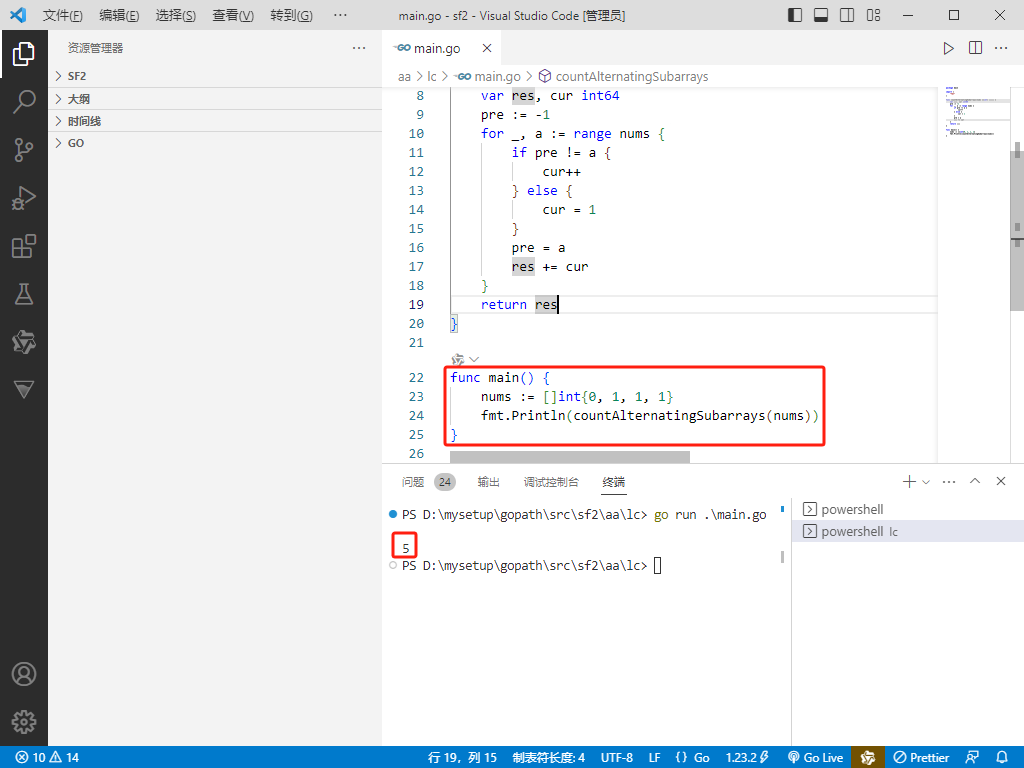The height and width of the screenshot is (768, 1024).
Task: Click the editor horizontal scrollbar
Action: click(x=569, y=457)
